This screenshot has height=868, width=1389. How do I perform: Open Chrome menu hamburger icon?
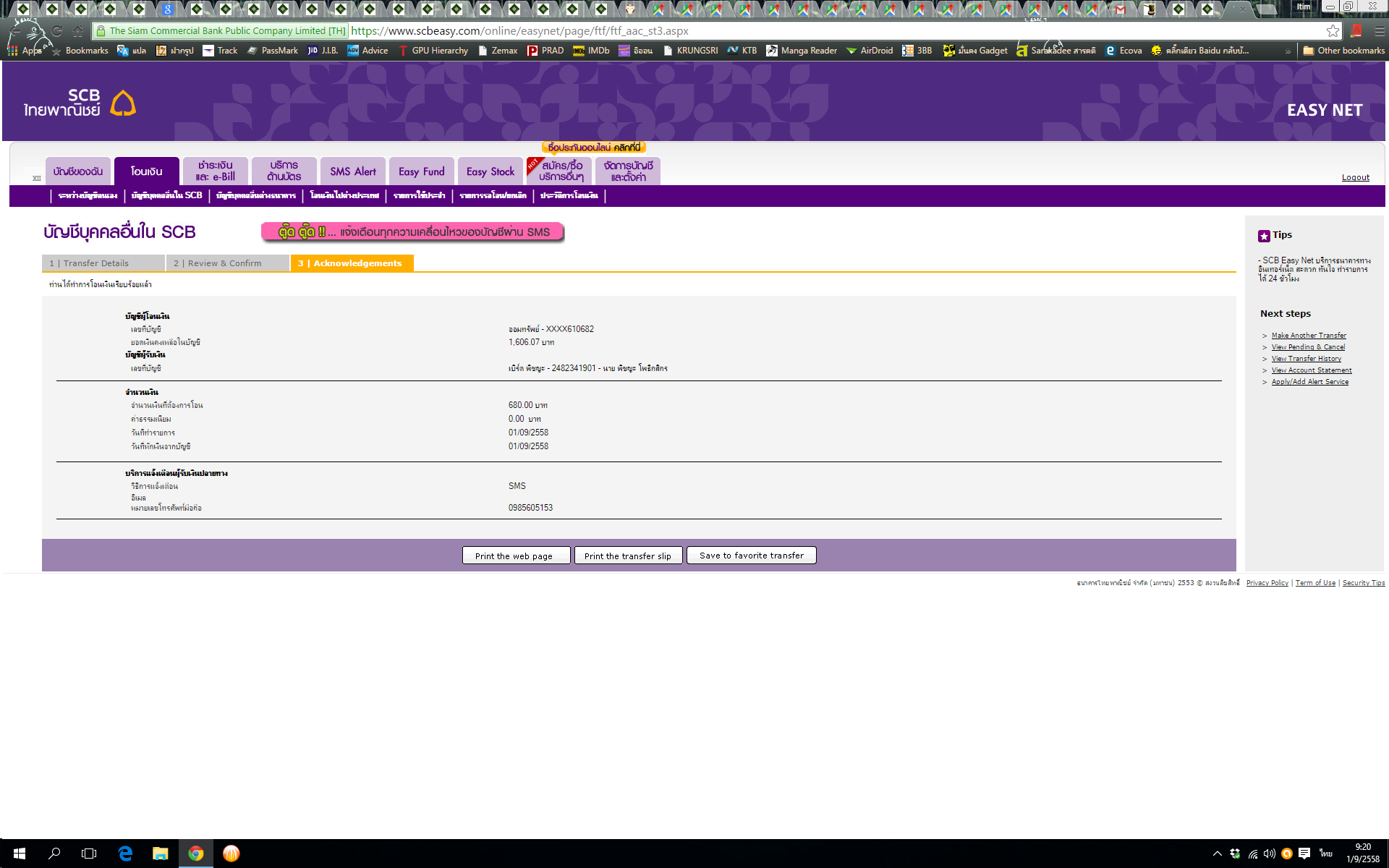click(1379, 31)
